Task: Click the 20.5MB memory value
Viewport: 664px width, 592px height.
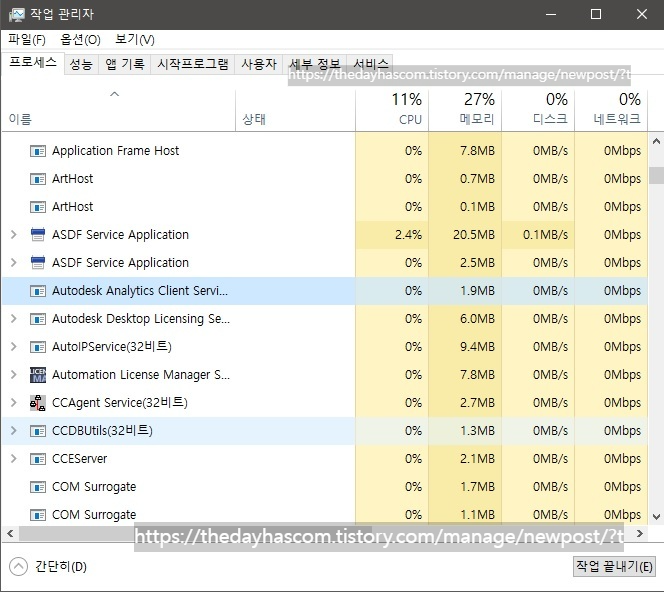Action: click(473, 235)
